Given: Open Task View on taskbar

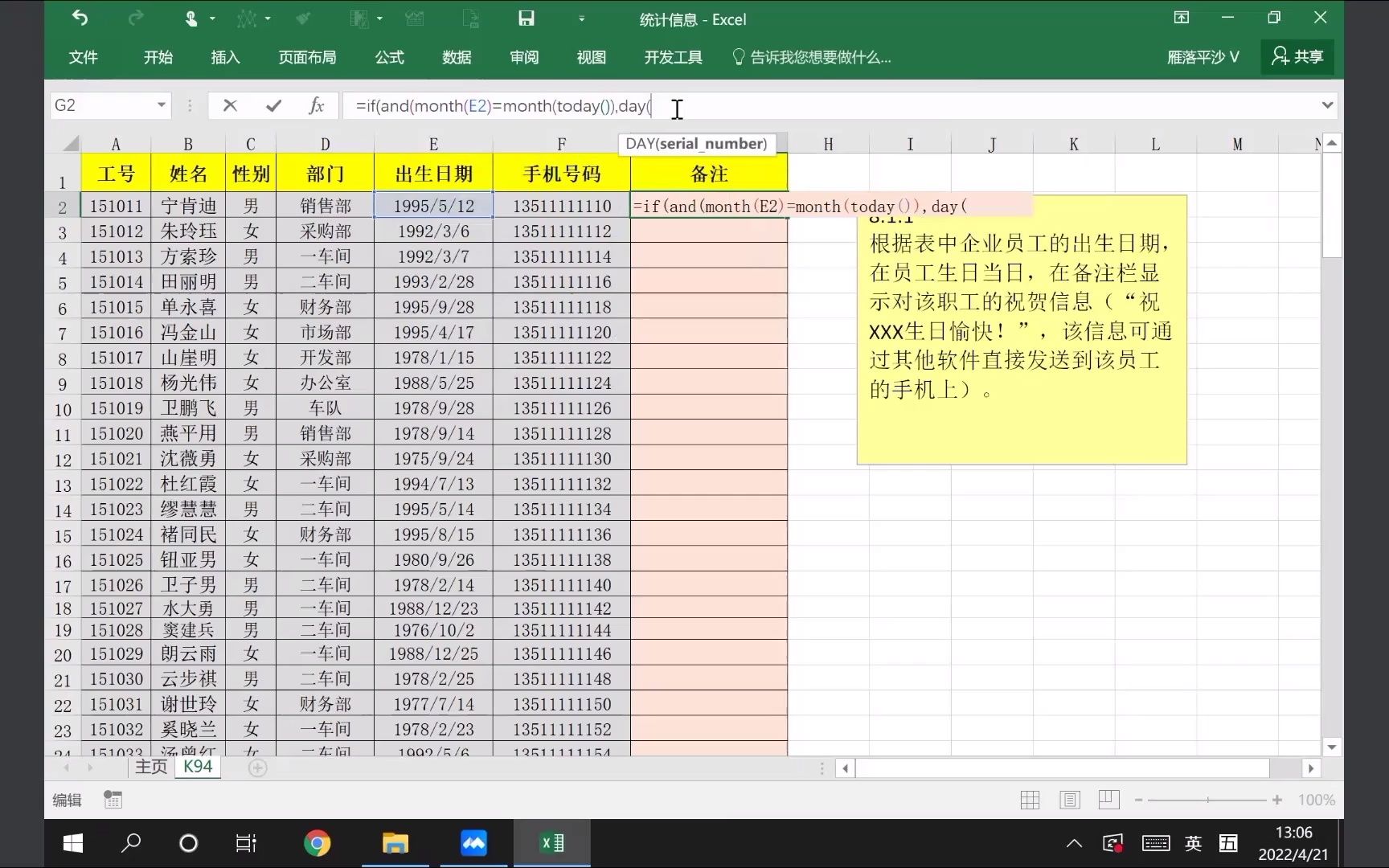Looking at the screenshot, I should click(246, 843).
